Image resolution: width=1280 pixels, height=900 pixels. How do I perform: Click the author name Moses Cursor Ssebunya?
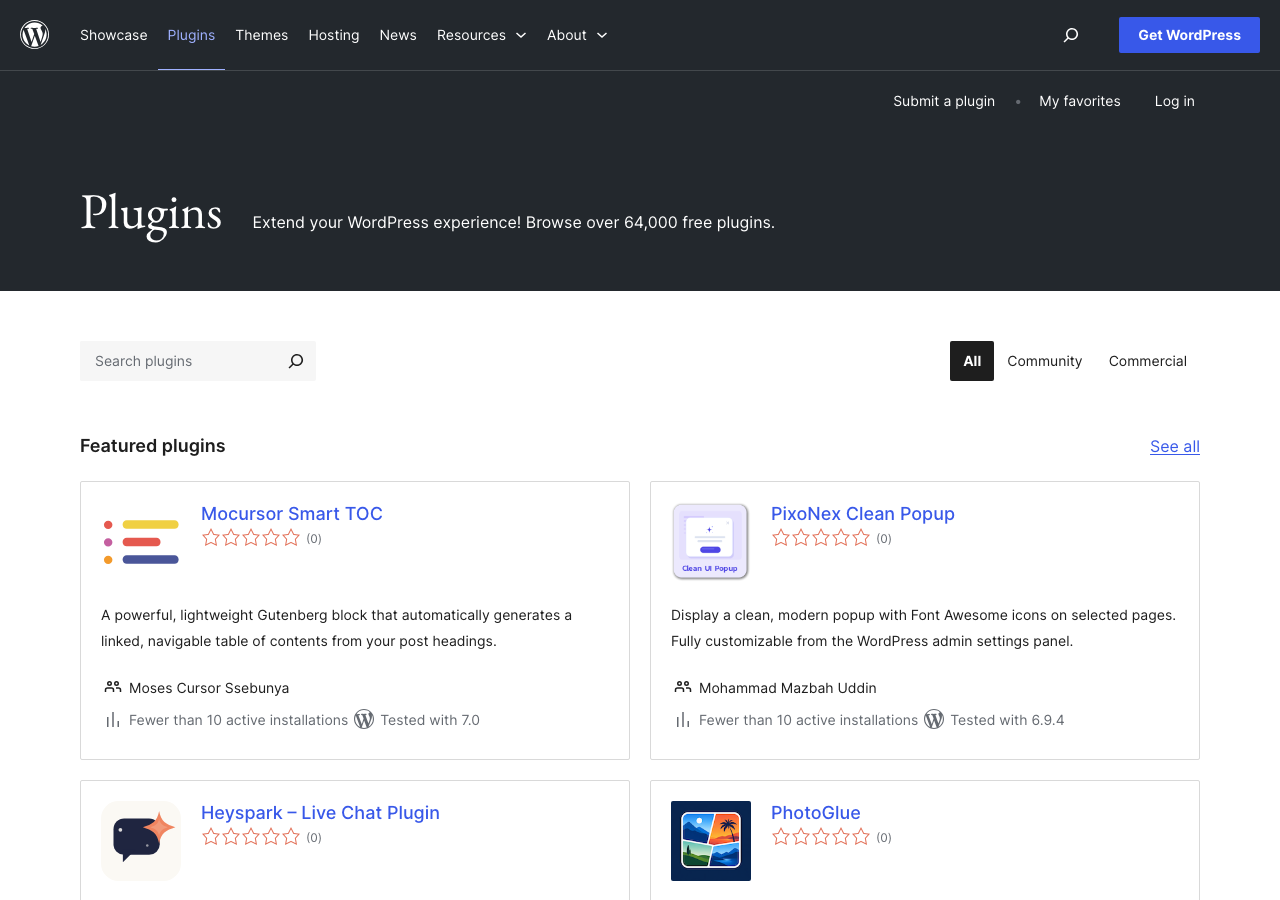click(209, 688)
